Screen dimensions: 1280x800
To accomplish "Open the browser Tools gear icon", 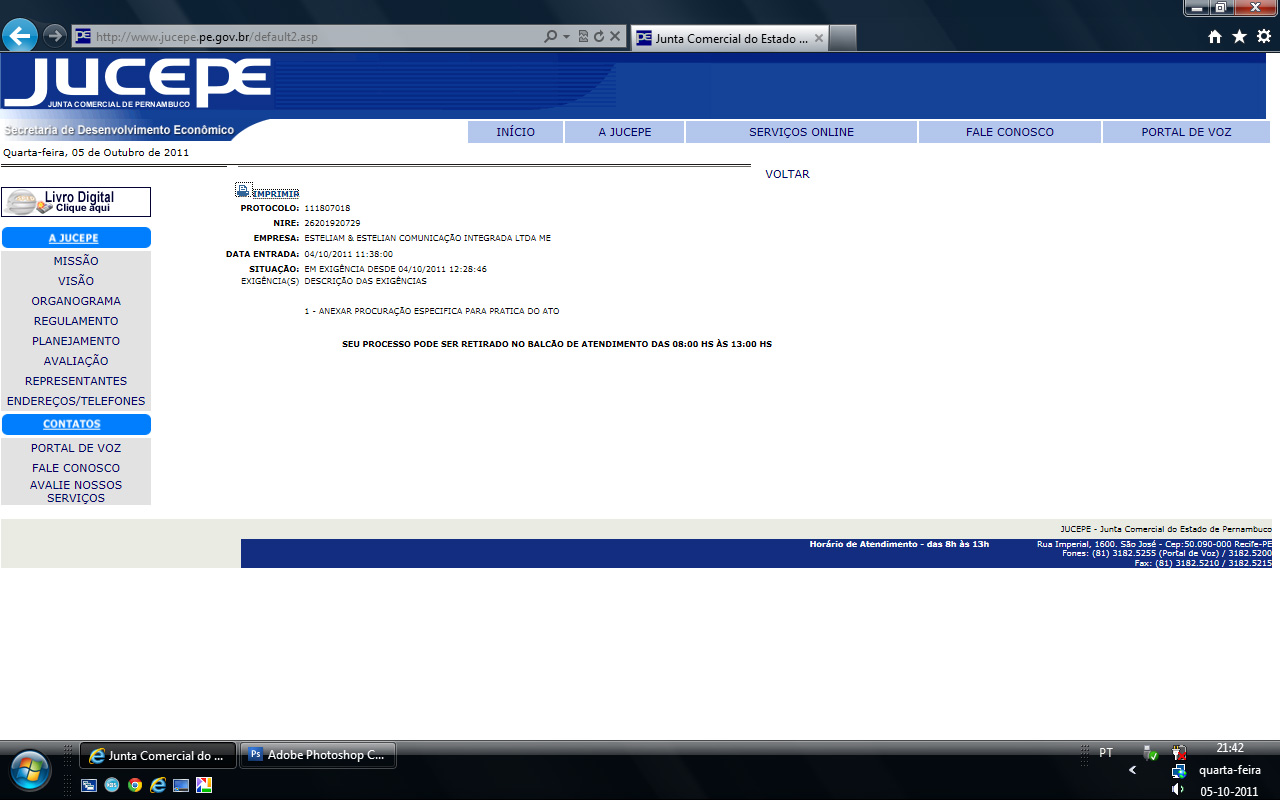I will (1264, 37).
